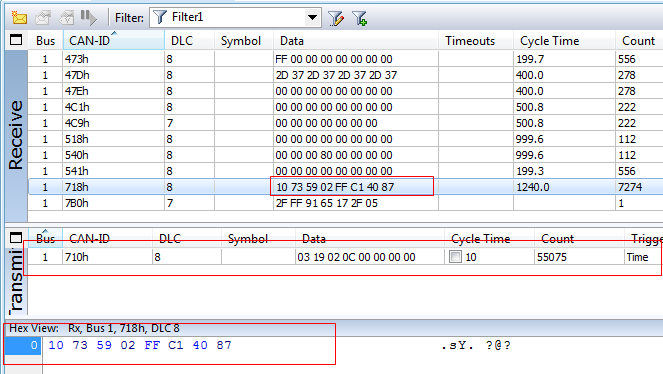The width and height of the screenshot is (663, 374).
Task: Click hex byte FF in Hex View
Action: point(152,345)
